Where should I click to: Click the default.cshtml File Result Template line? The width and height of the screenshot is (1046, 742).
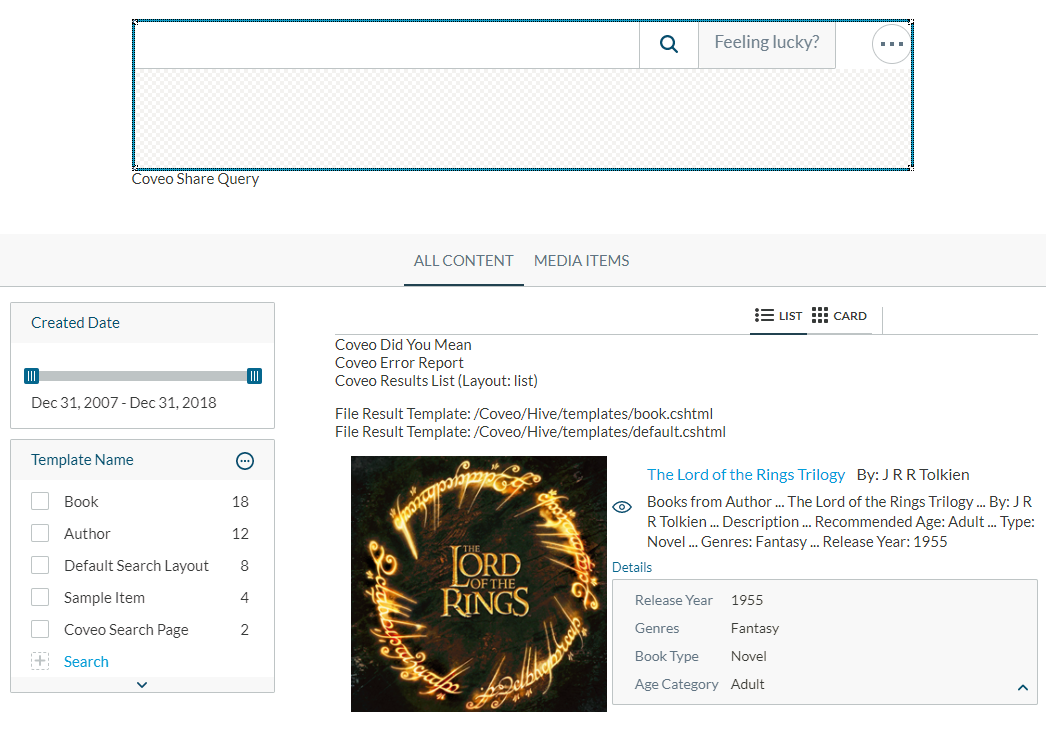[x=530, y=432]
